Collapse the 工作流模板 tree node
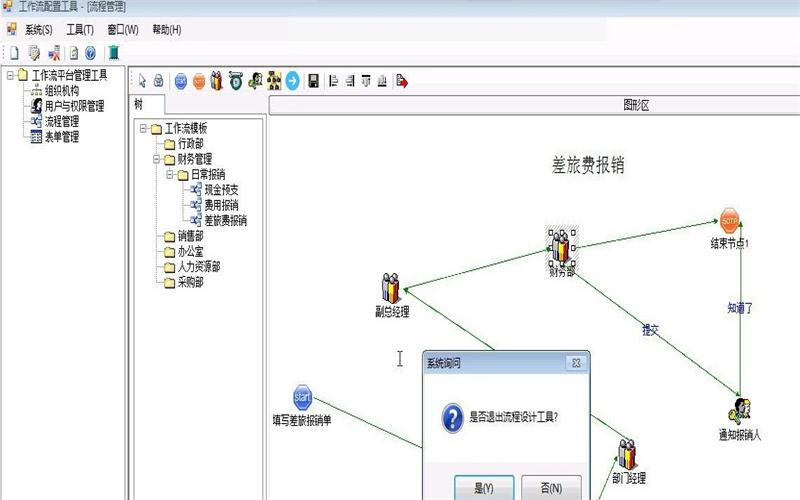800x500 pixels. tap(143, 128)
